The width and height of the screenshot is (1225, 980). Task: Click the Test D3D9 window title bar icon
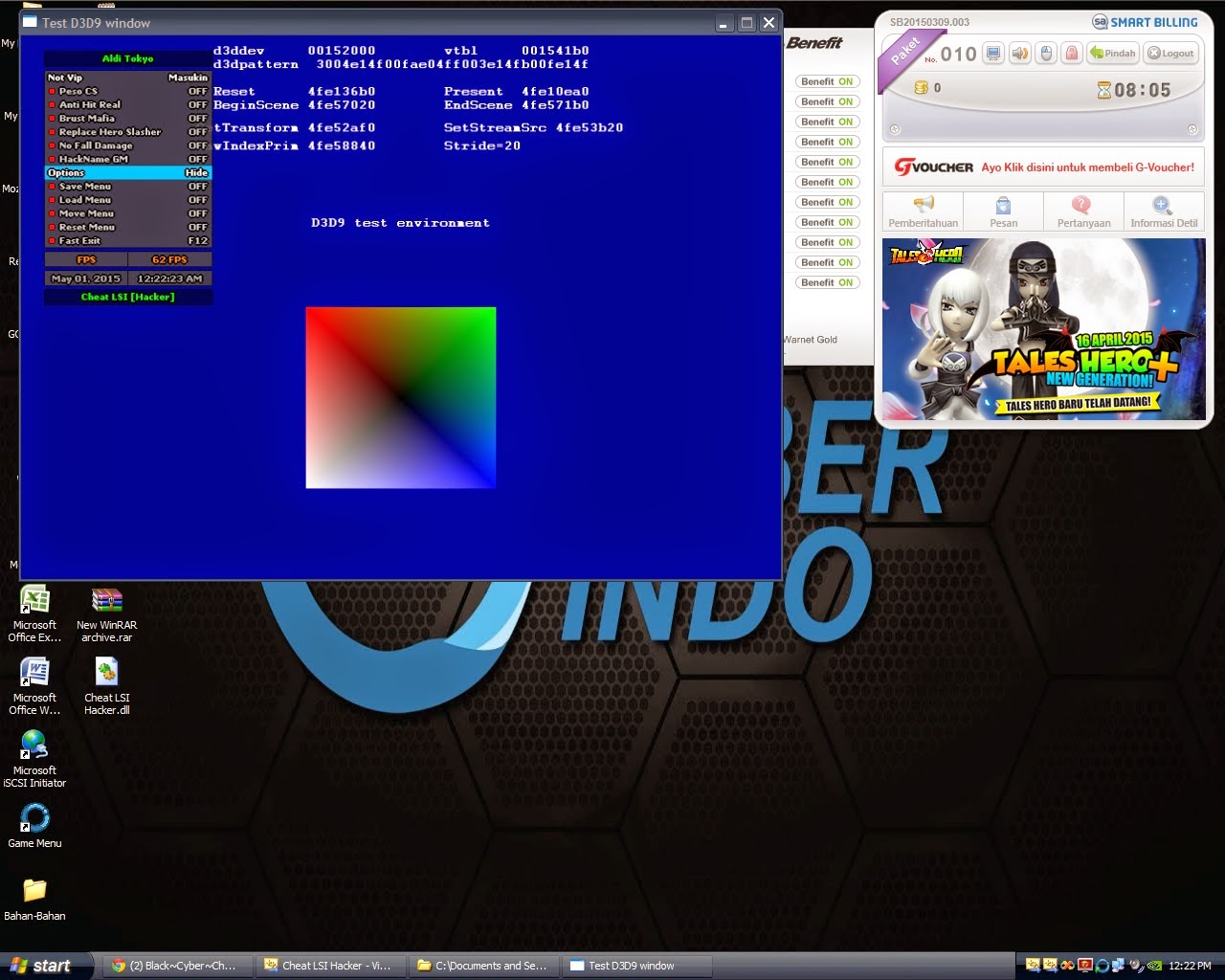(31, 22)
